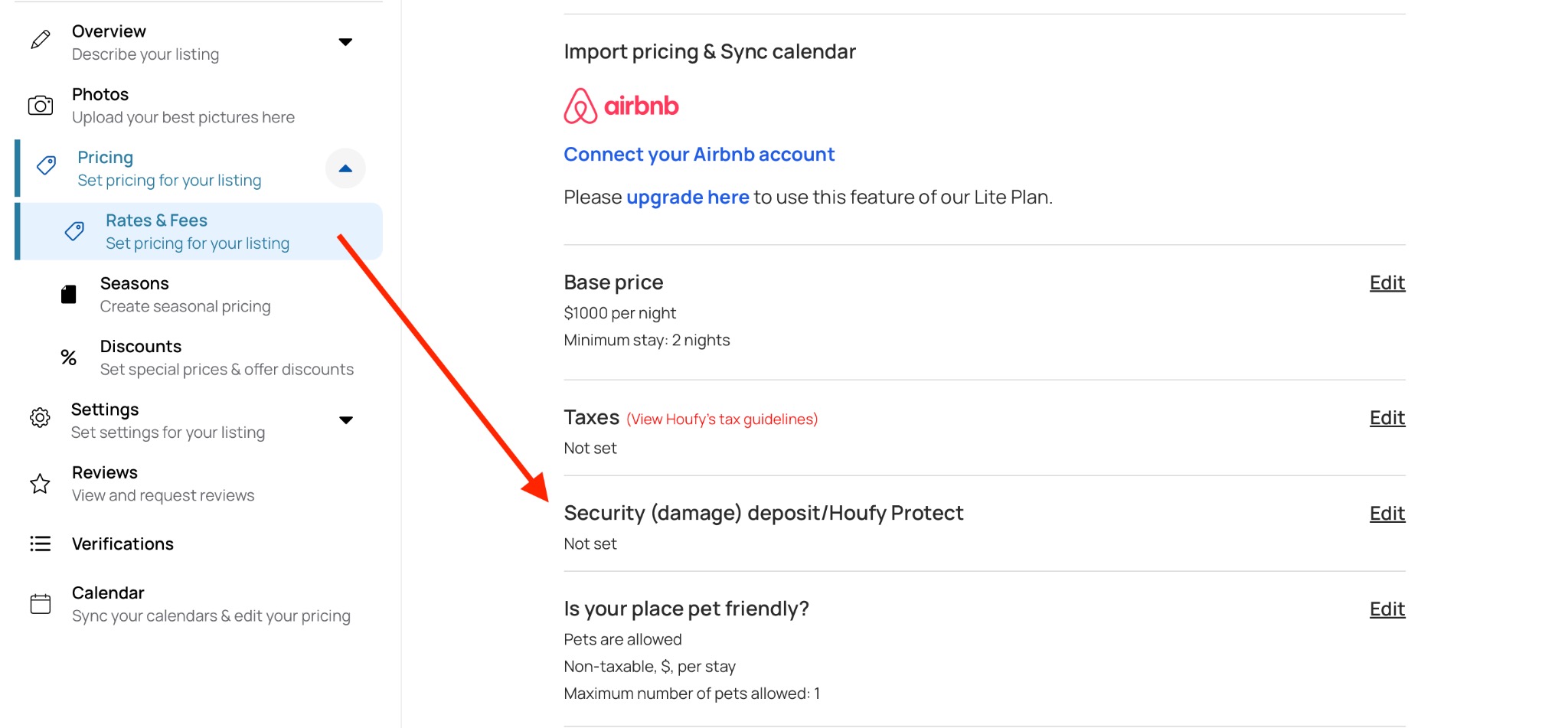The width and height of the screenshot is (1568, 728).
Task: Click the pencil icon beside Overview
Action: [41, 40]
